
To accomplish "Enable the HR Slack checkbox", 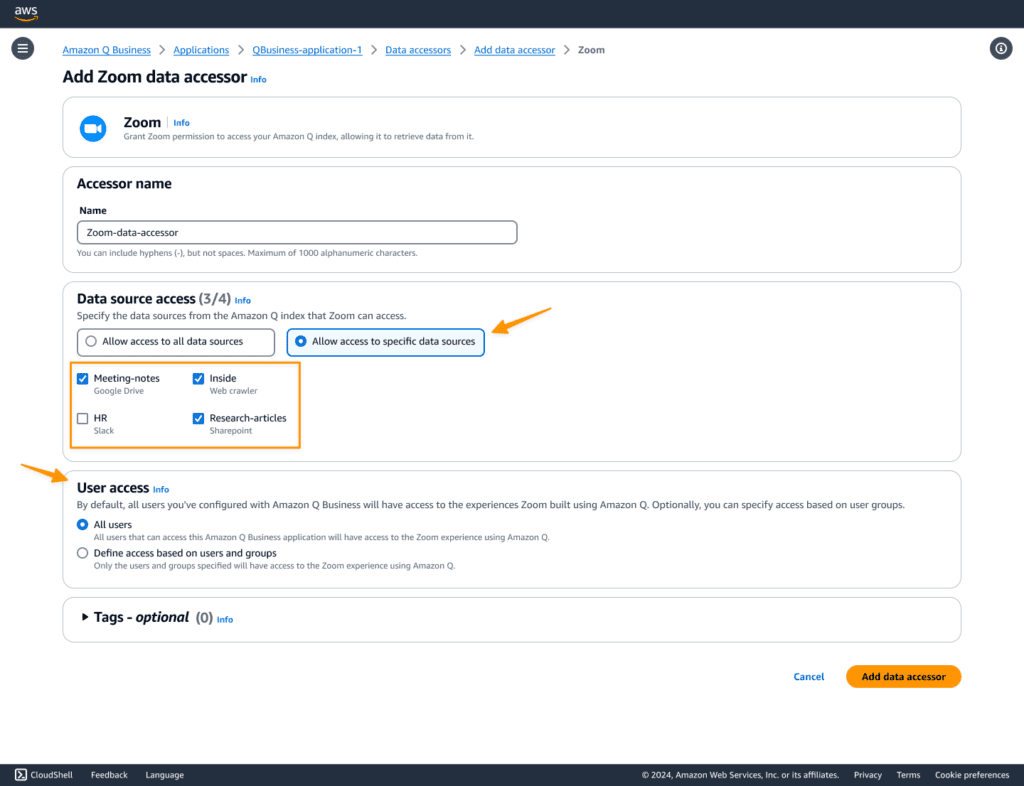I will [x=82, y=418].
